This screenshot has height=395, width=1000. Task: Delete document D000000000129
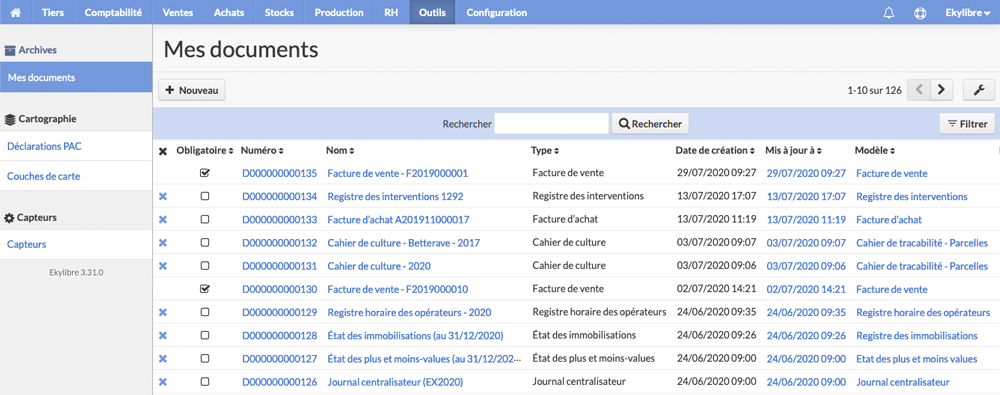click(x=163, y=313)
